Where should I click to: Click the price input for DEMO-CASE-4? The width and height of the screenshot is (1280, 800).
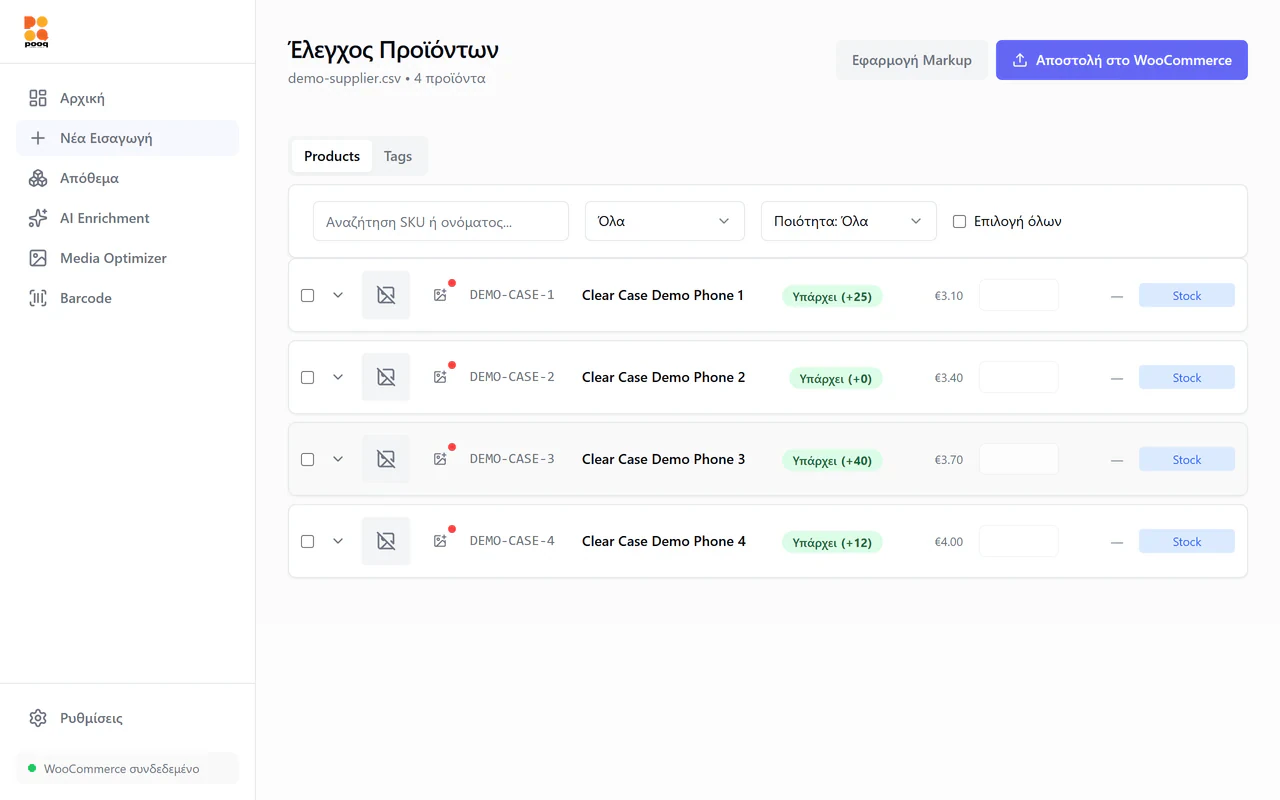1019,541
